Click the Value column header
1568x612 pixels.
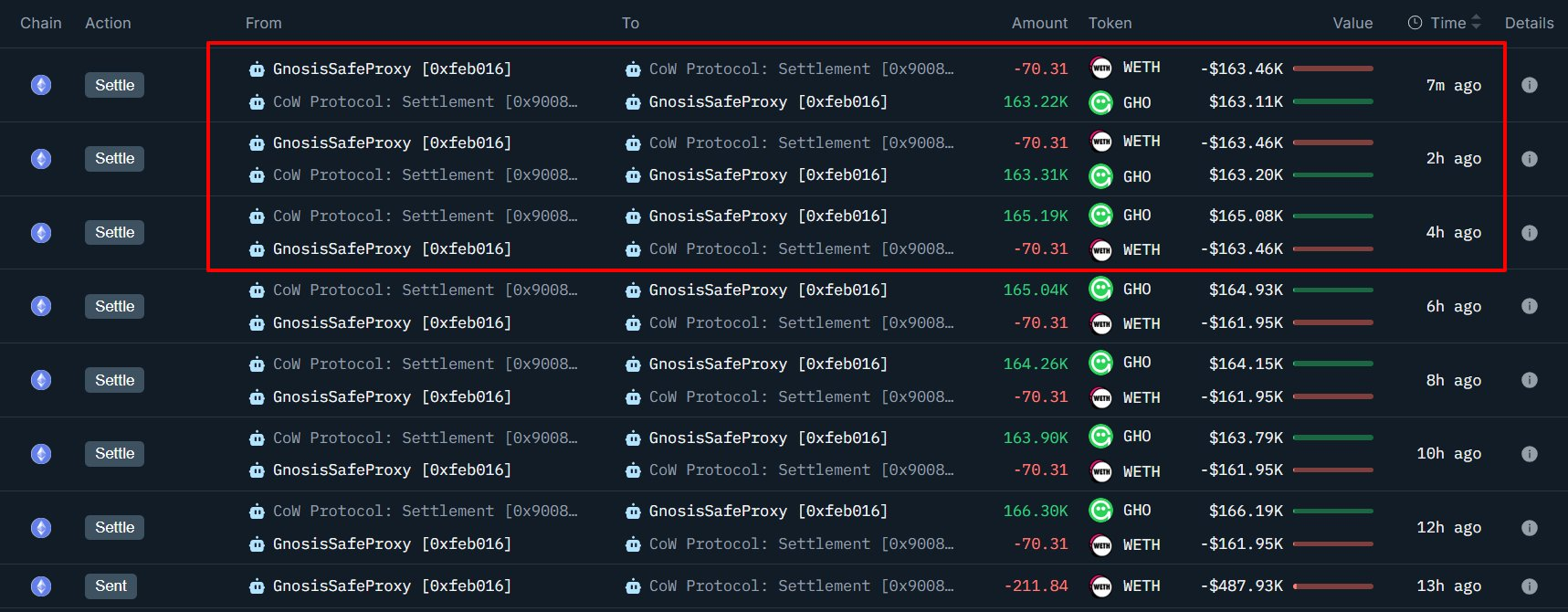point(1352,23)
